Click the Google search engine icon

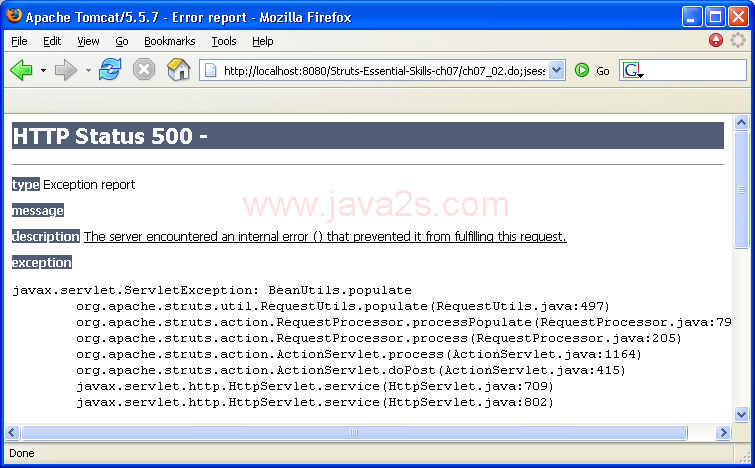click(632, 70)
